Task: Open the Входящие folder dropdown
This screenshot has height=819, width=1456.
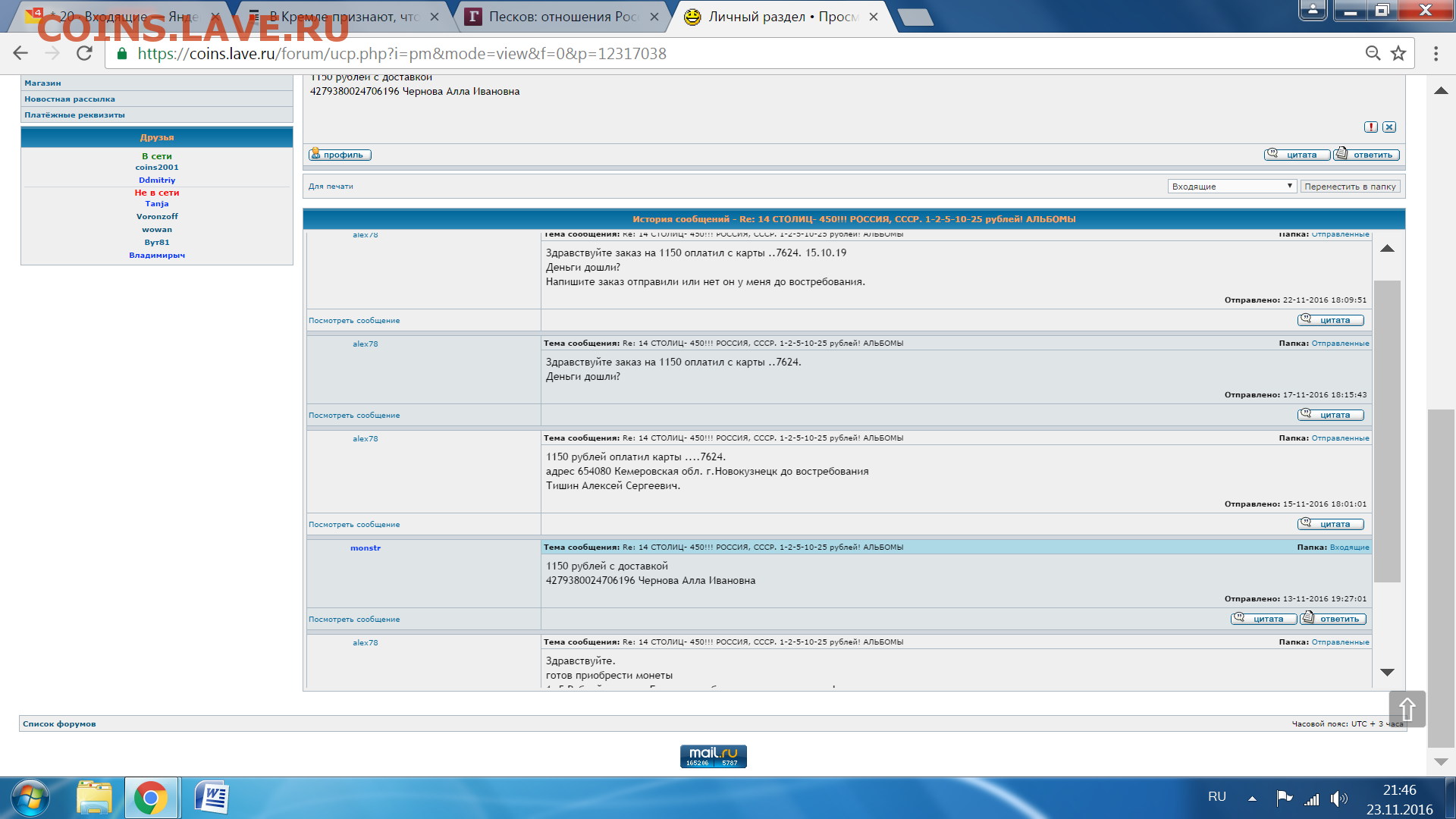Action: point(1232,186)
